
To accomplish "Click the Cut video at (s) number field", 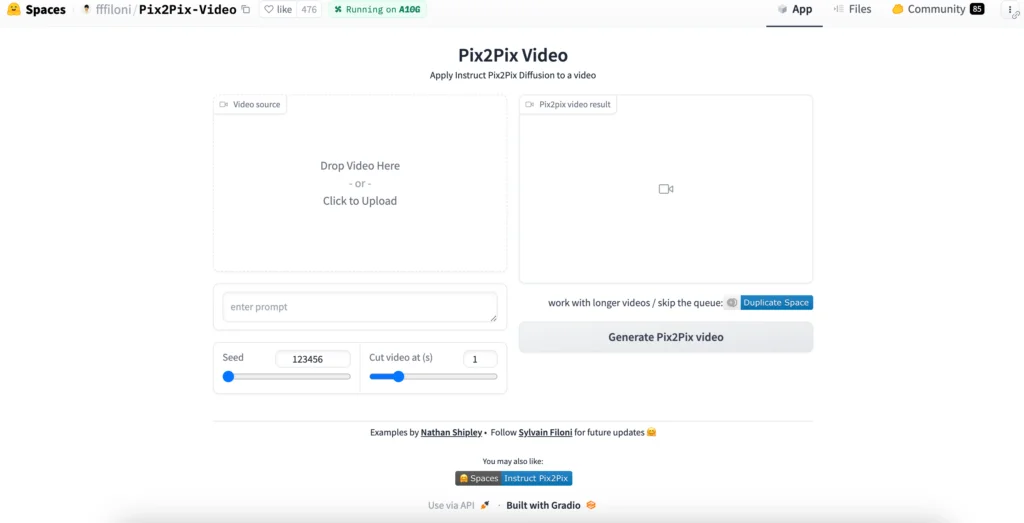I will [x=480, y=359].
